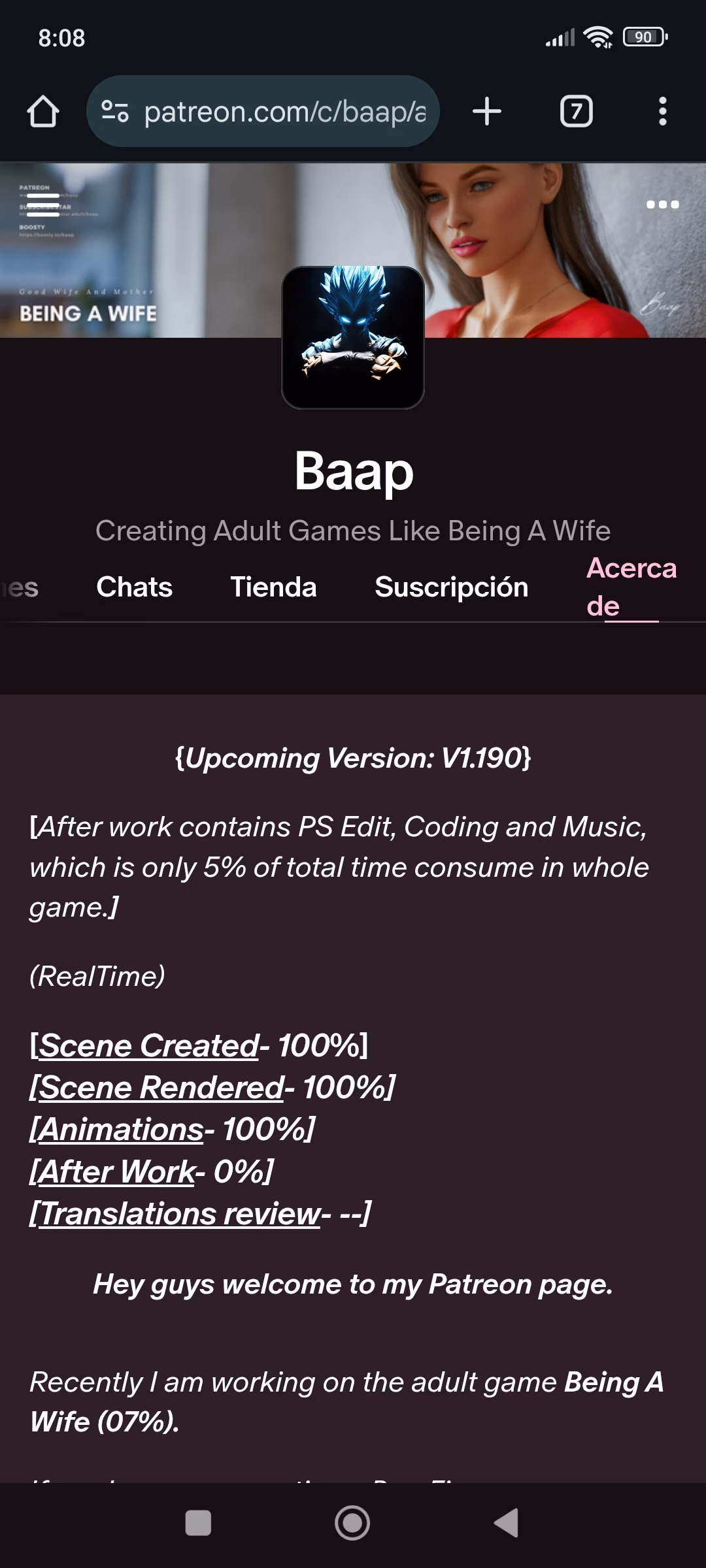Open the tab switcher showing 7 tabs
Screen dimensions: 706x1568
pyautogui.click(x=576, y=112)
